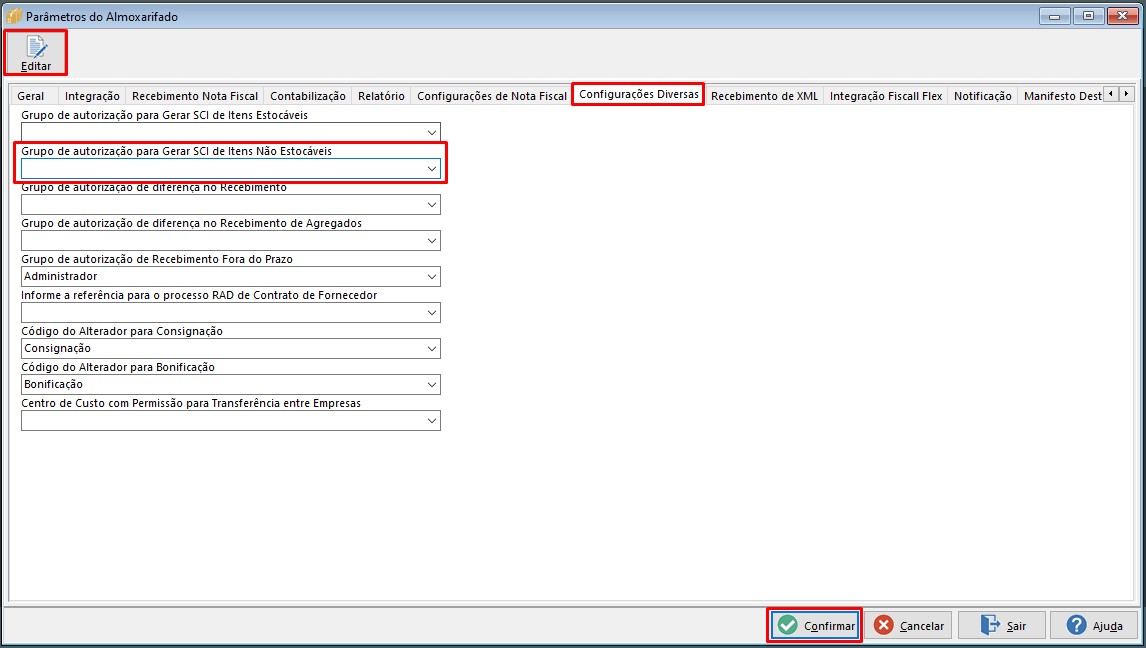Open the RAD de Contrato de Fornecedor dropdown

pyautogui.click(x=431, y=313)
